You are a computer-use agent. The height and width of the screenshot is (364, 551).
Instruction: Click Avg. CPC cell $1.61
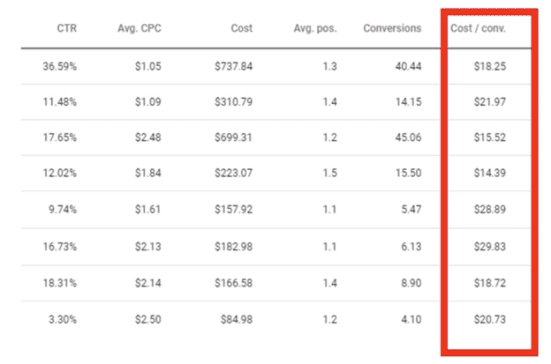pyautogui.click(x=148, y=209)
